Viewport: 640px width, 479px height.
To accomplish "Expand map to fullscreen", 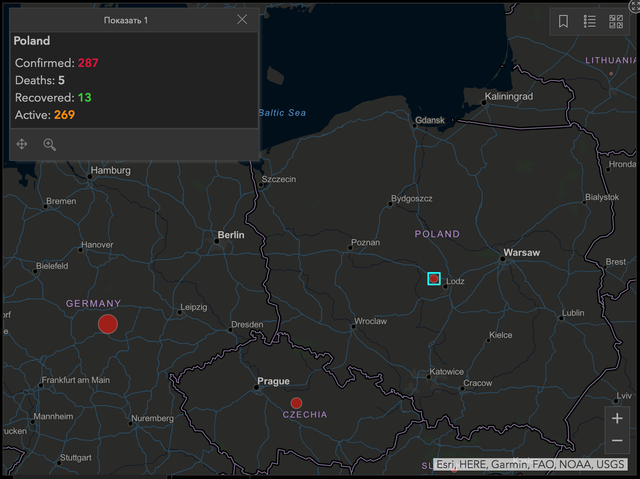I will [633, 5].
